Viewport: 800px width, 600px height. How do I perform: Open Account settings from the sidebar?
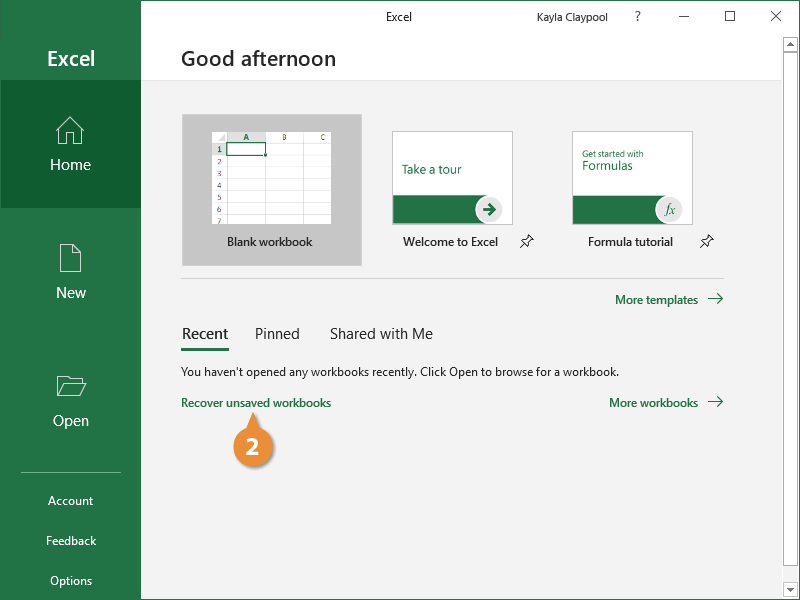(x=70, y=500)
